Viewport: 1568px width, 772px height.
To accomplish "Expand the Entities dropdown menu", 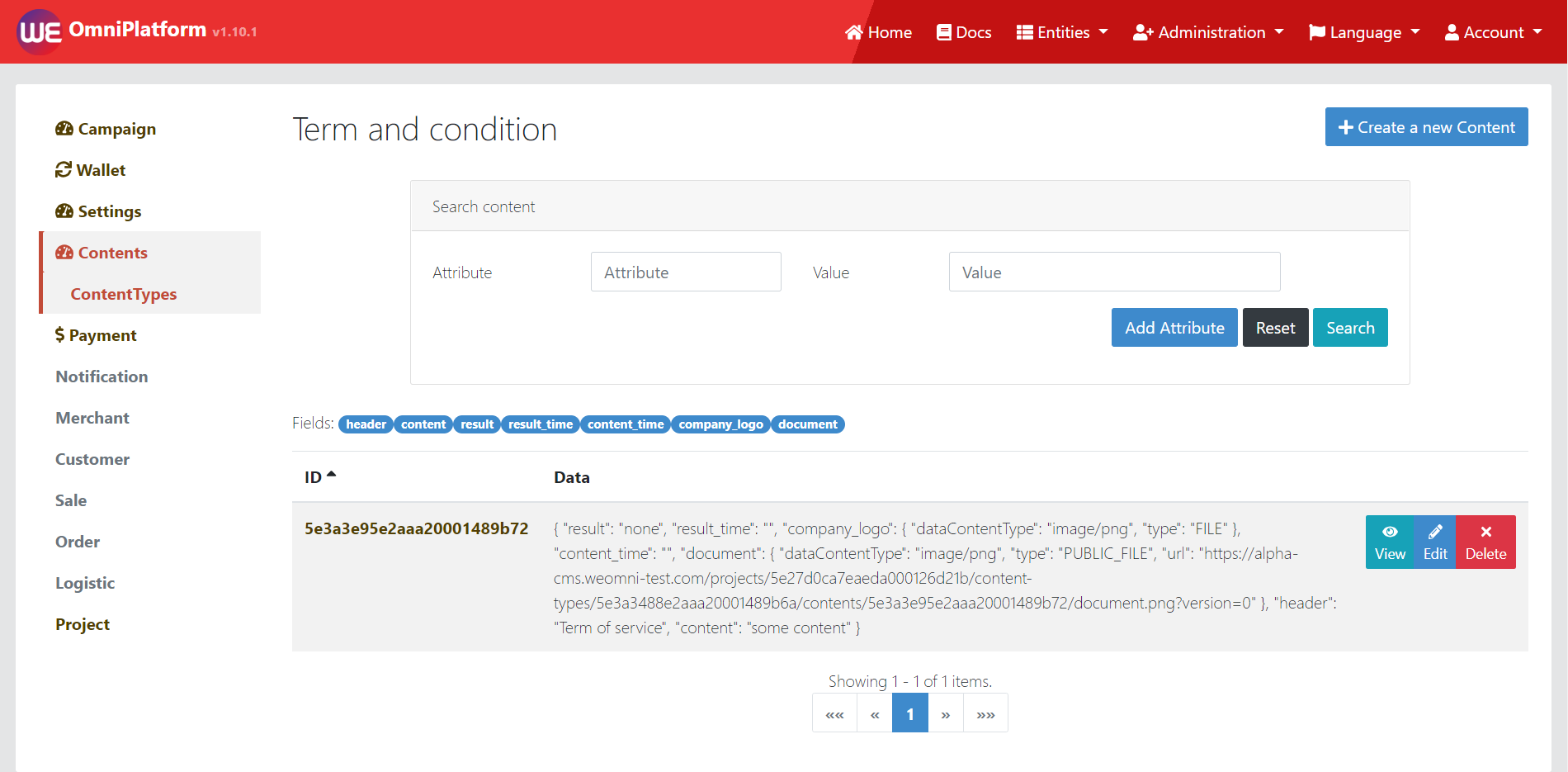I will click(1061, 32).
